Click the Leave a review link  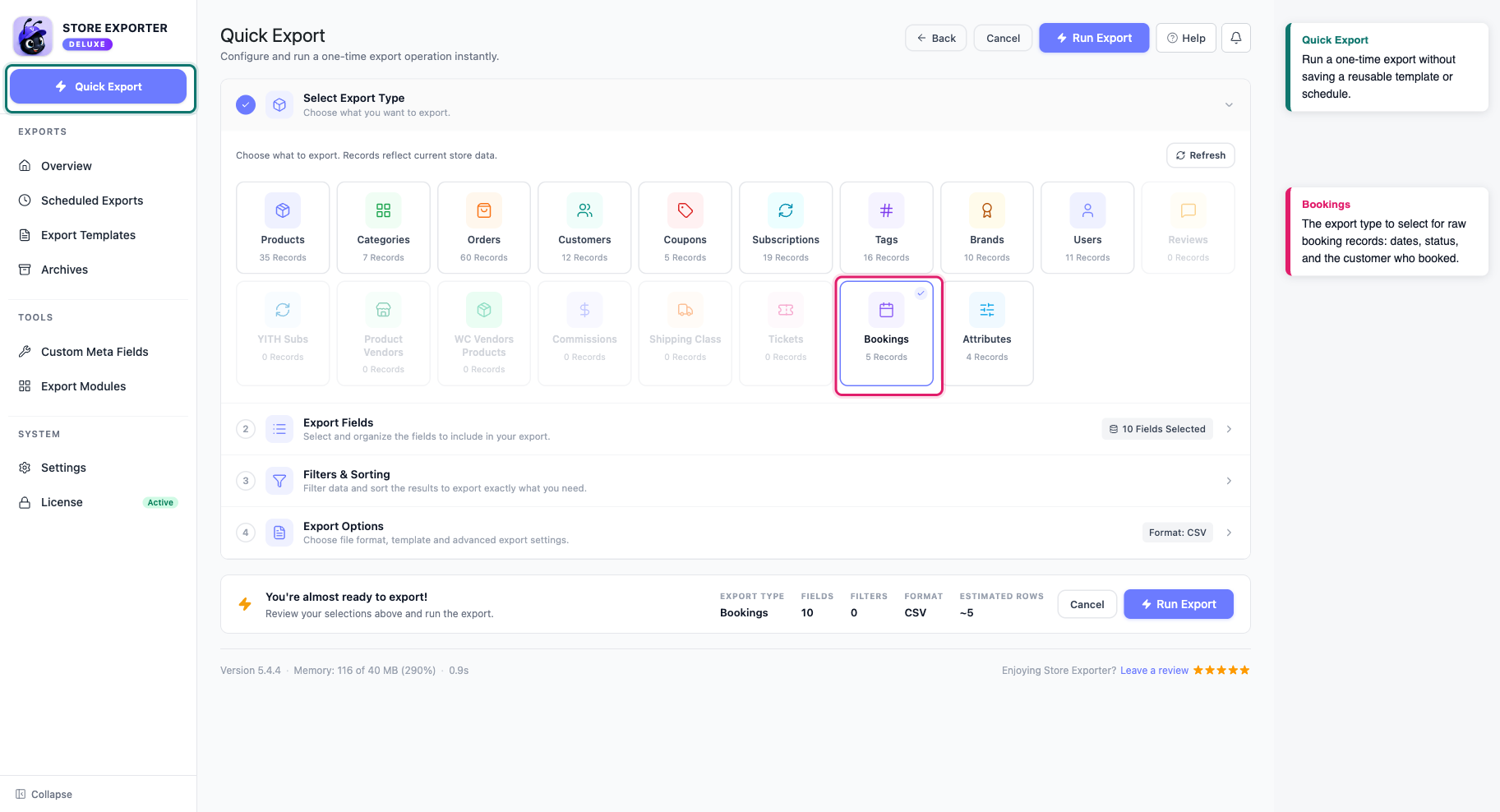click(x=1154, y=671)
